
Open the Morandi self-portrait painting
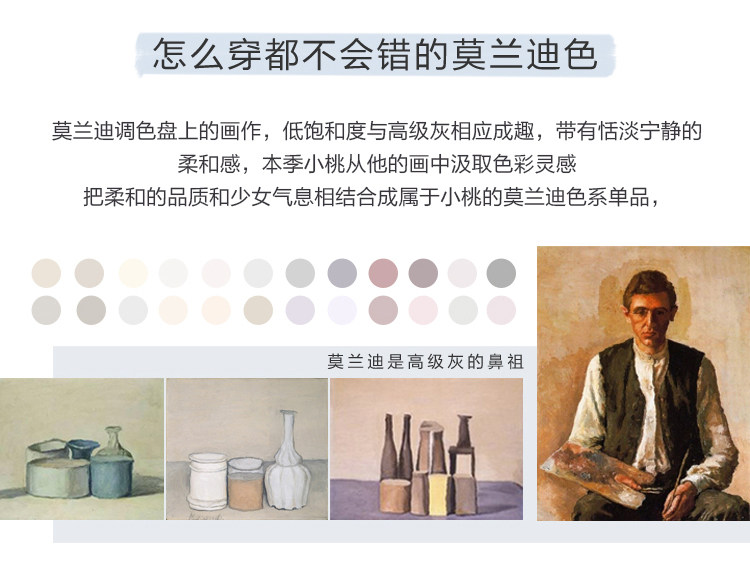point(643,384)
